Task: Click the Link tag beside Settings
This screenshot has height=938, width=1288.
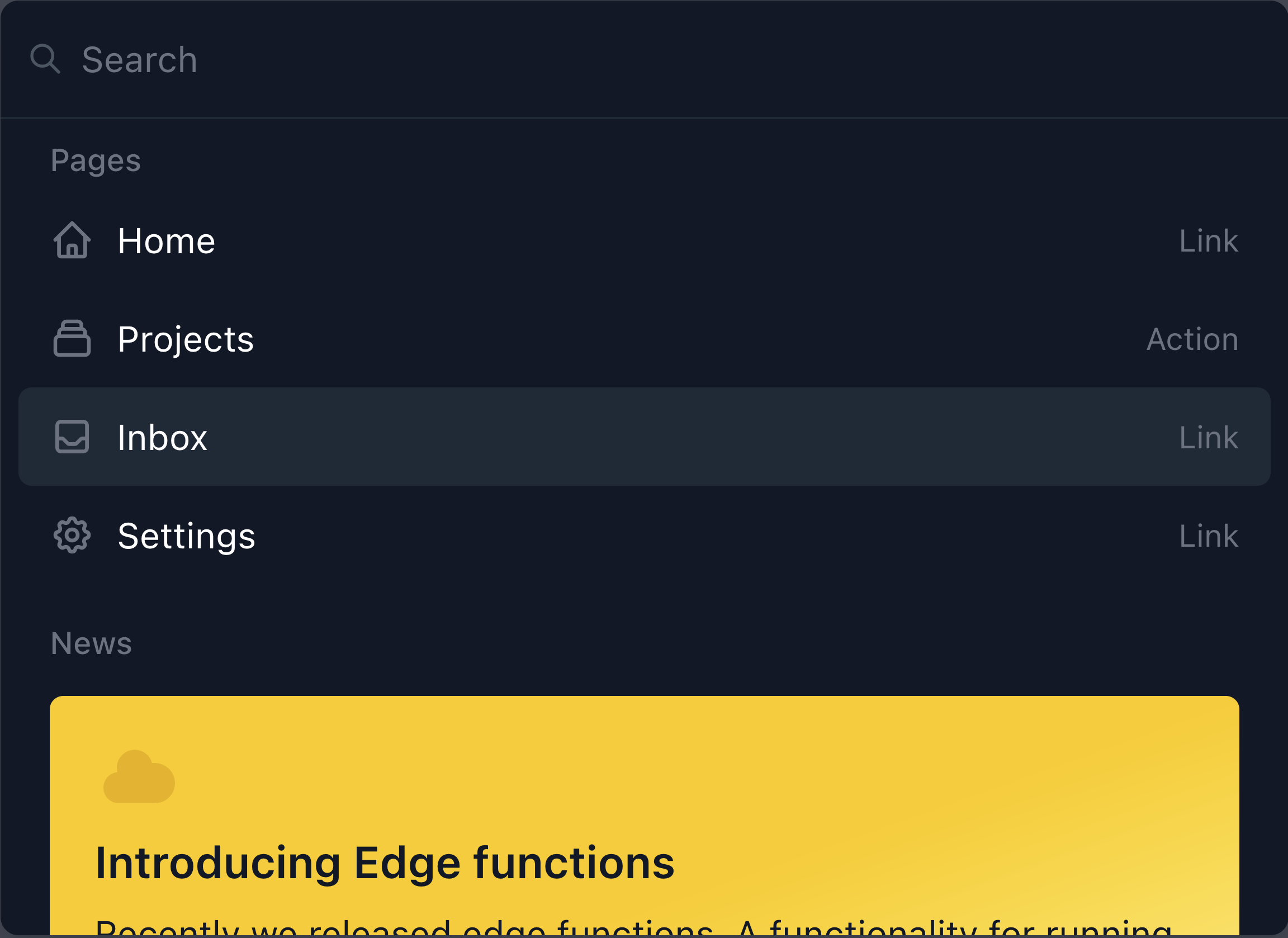Action: pos(1209,536)
